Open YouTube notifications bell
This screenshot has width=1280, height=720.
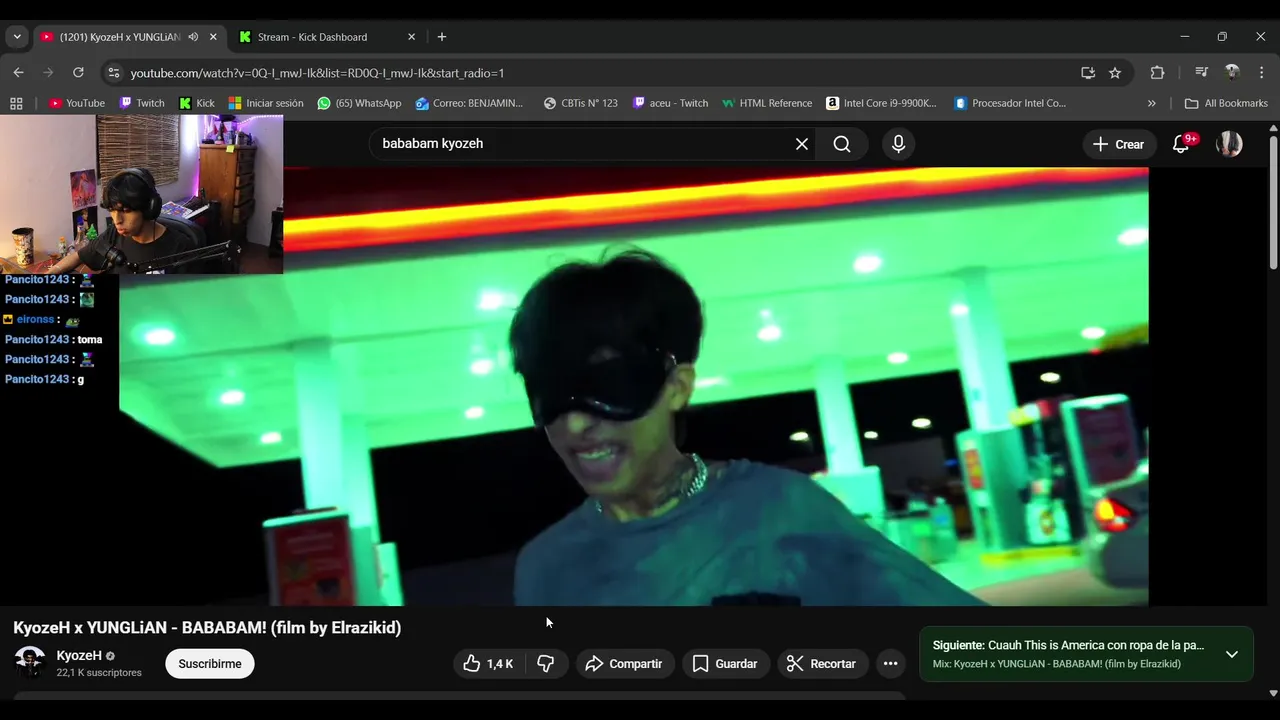tap(1181, 144)
